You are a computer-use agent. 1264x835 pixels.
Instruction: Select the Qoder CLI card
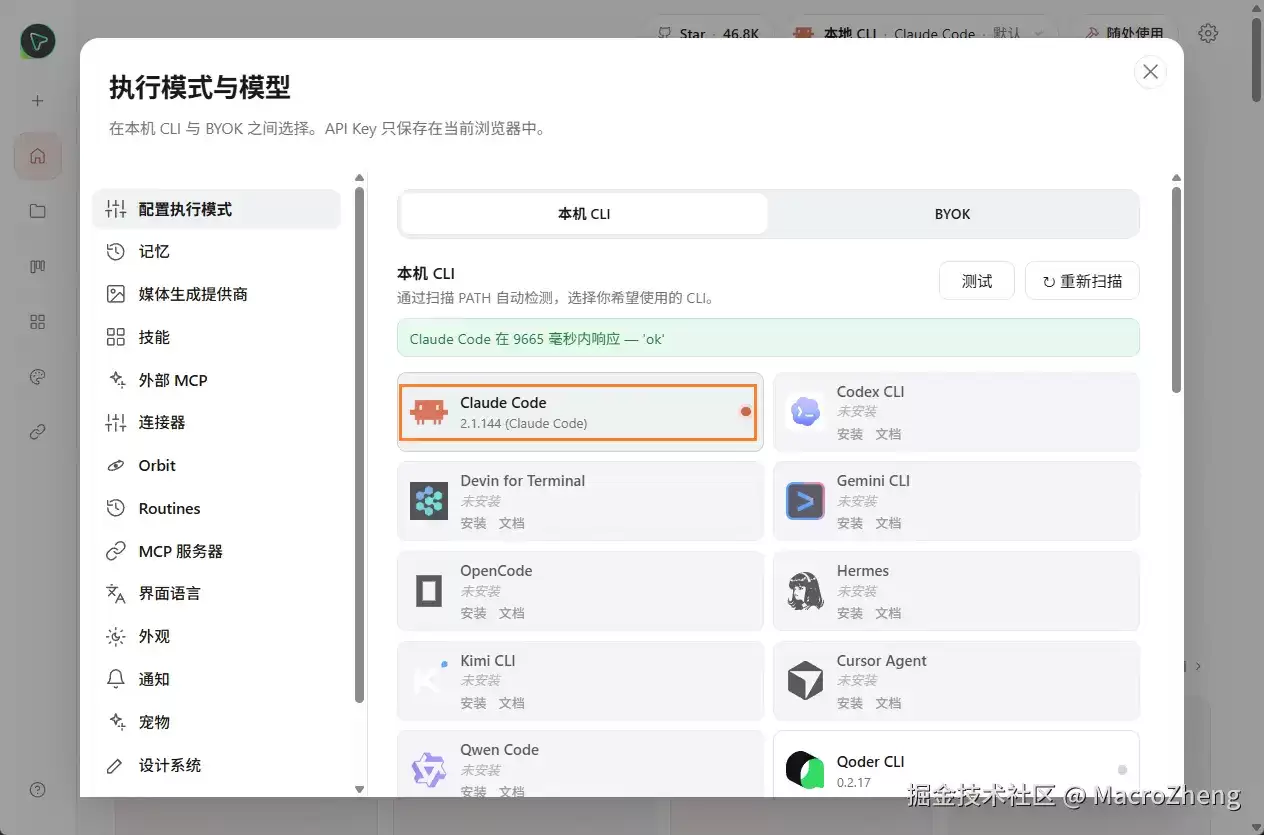[x=956, y=766]
